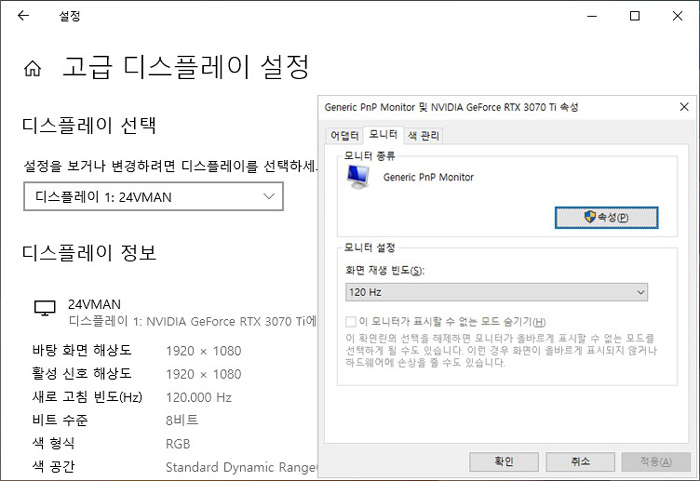Close the 설정 window
Screen dimensions: 700x481
[x=679, y=17]
